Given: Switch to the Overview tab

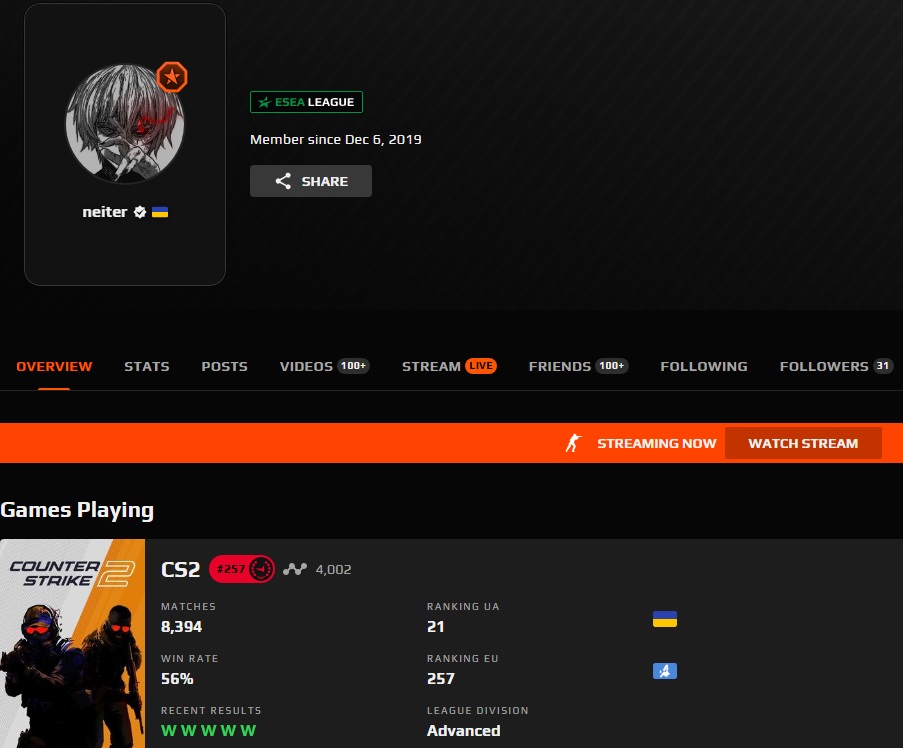Looking at the screenshot, I should pyautogui.click(x=54, y=366).
